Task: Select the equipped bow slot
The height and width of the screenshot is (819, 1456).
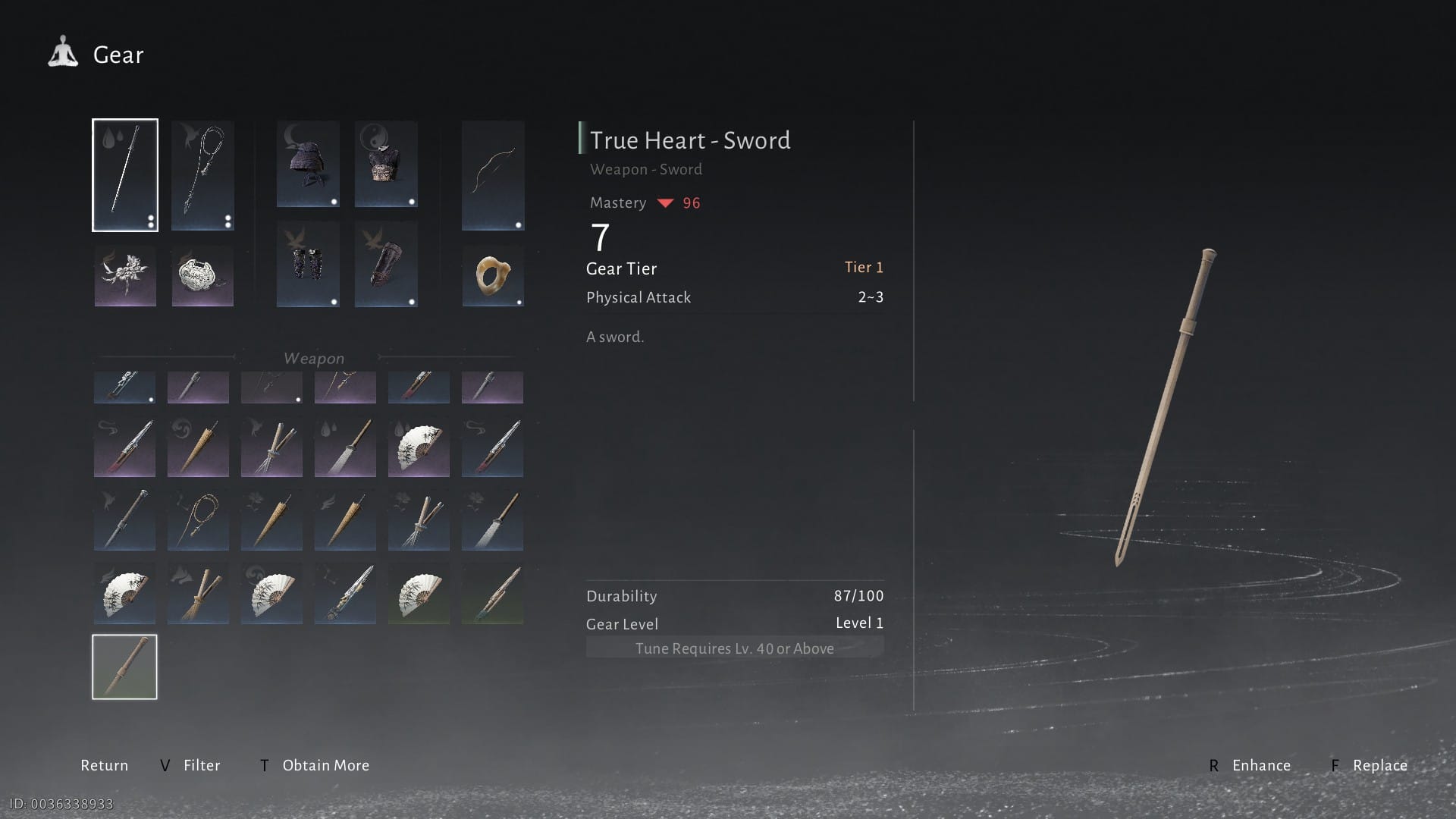Action: pyautogui.click(x=493, y=175)
